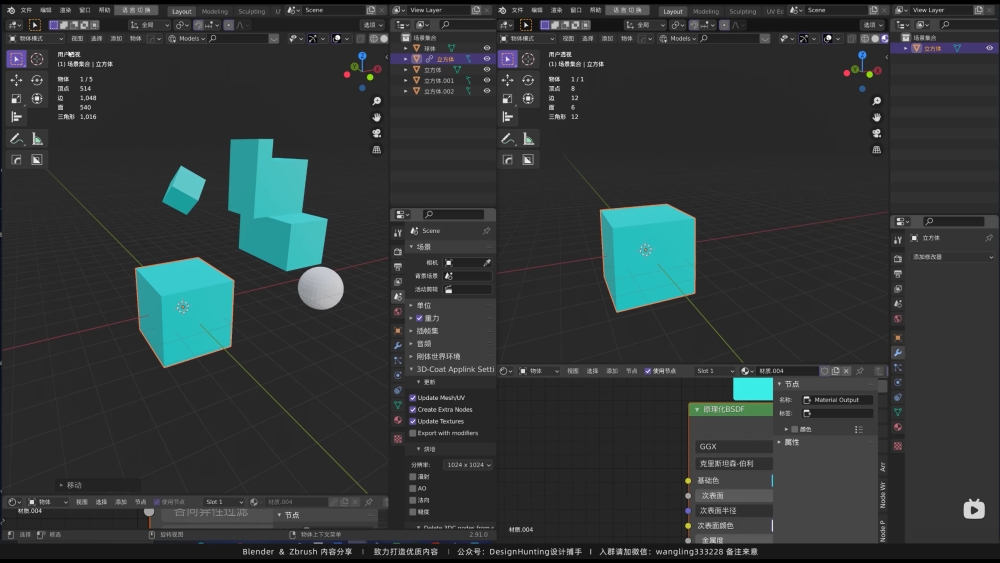Switch to Sculpting workspace tab in right window

coord(742,11)
